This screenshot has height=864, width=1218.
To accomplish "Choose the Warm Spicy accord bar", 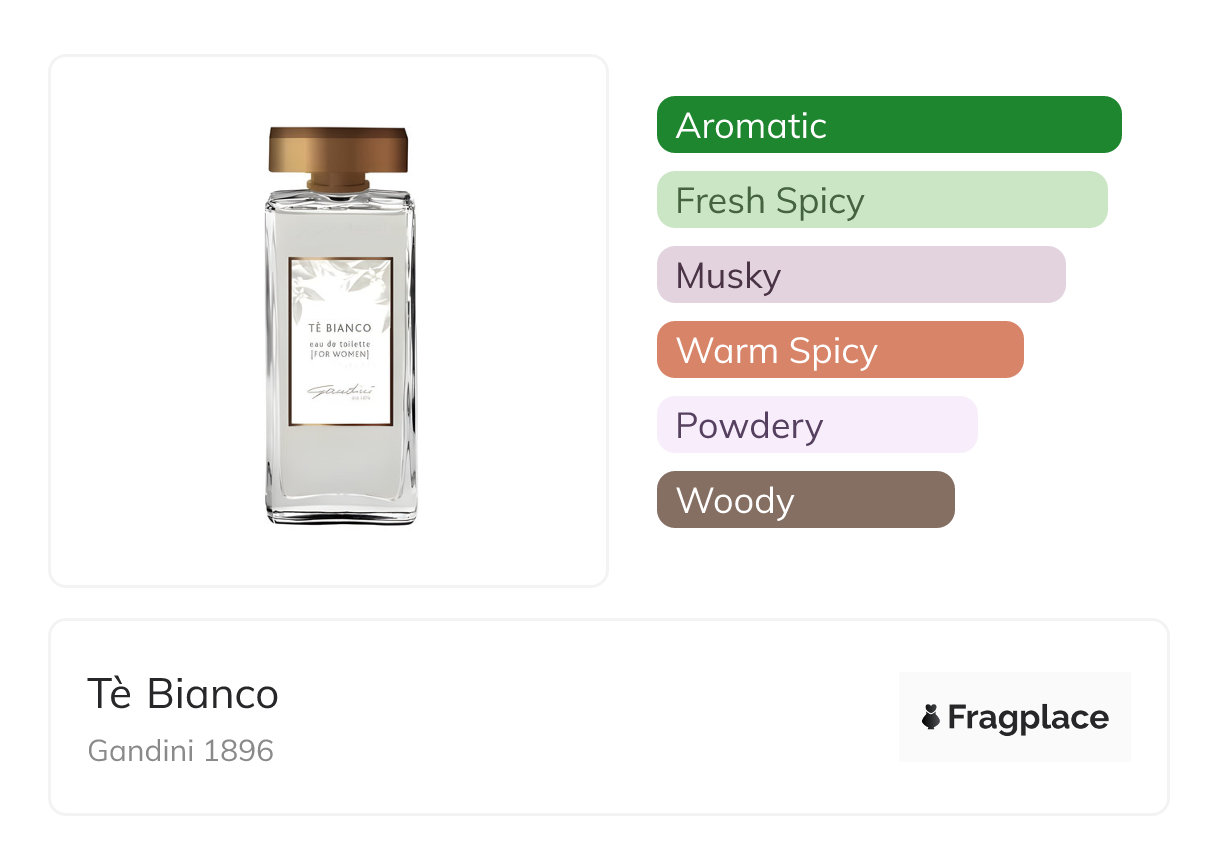I will [839, 350].
